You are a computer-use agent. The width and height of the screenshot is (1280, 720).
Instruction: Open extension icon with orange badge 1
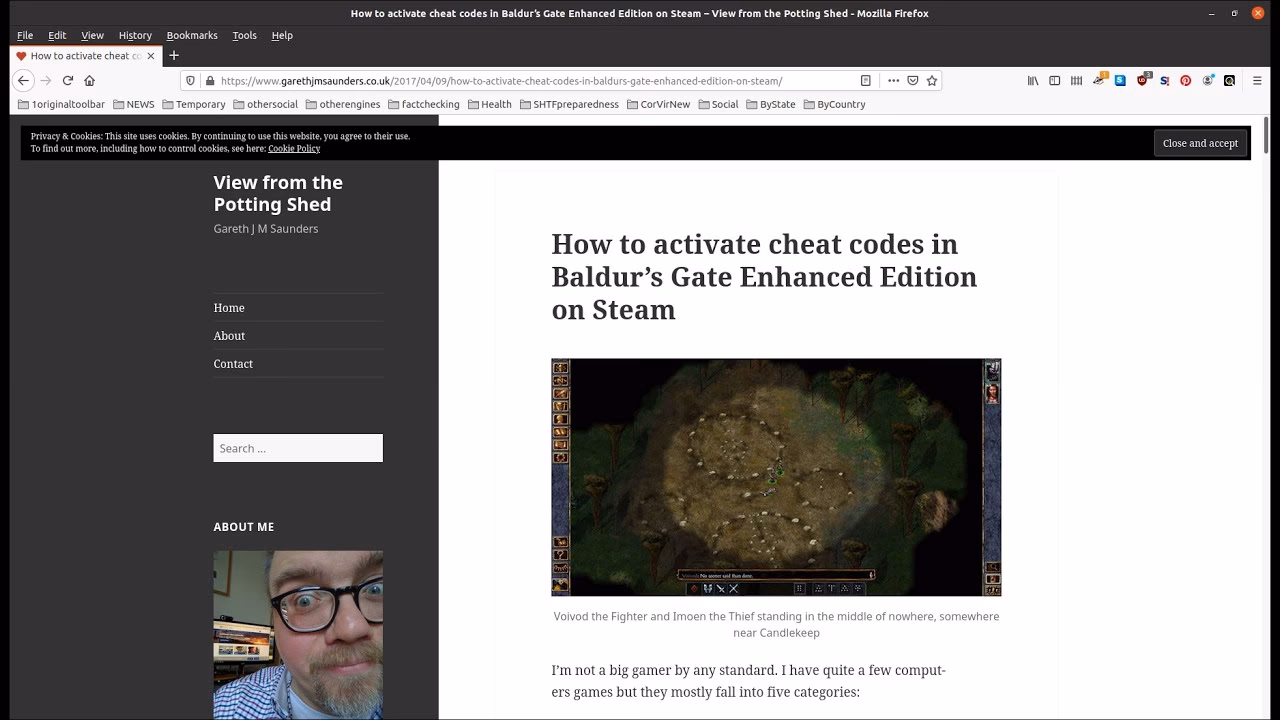(x=1099, y=79)
